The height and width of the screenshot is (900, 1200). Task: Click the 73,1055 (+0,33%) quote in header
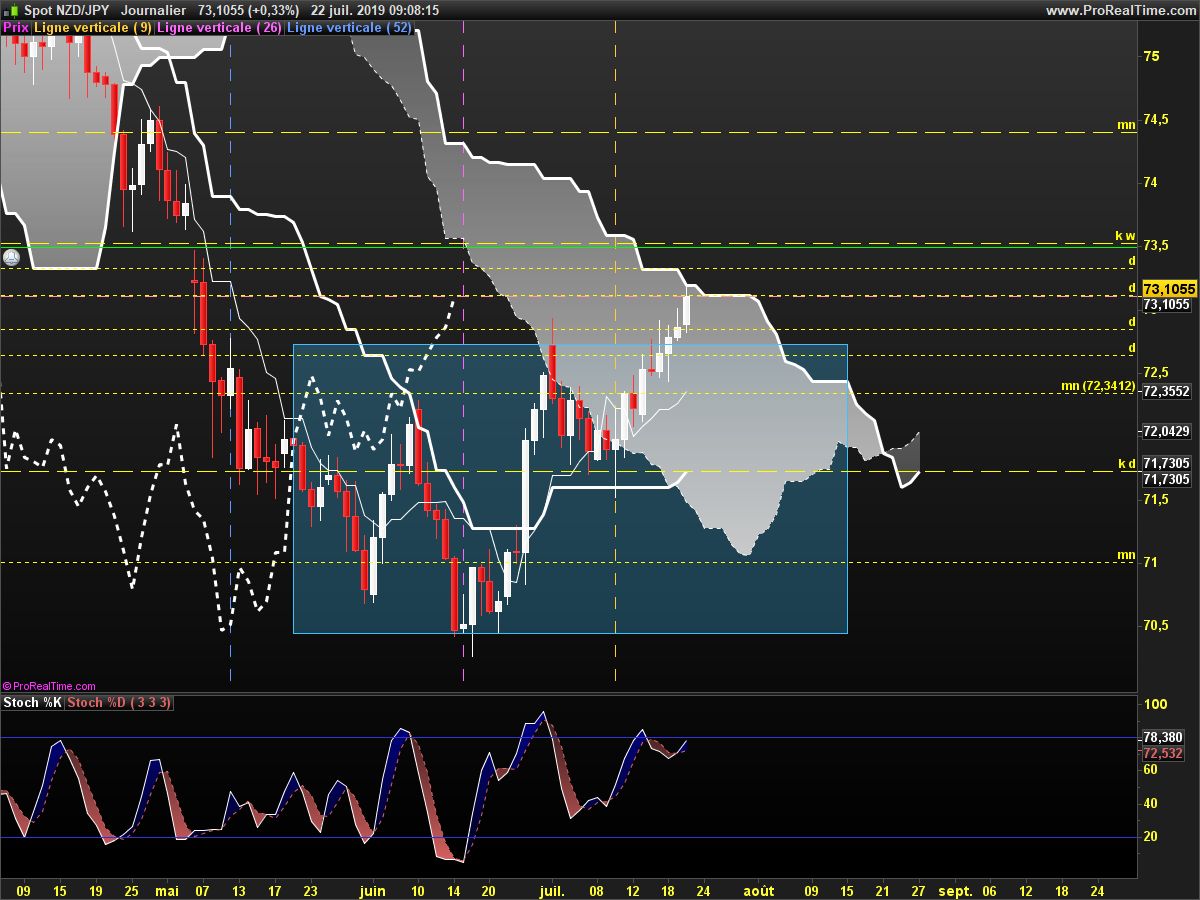(248, 10)
